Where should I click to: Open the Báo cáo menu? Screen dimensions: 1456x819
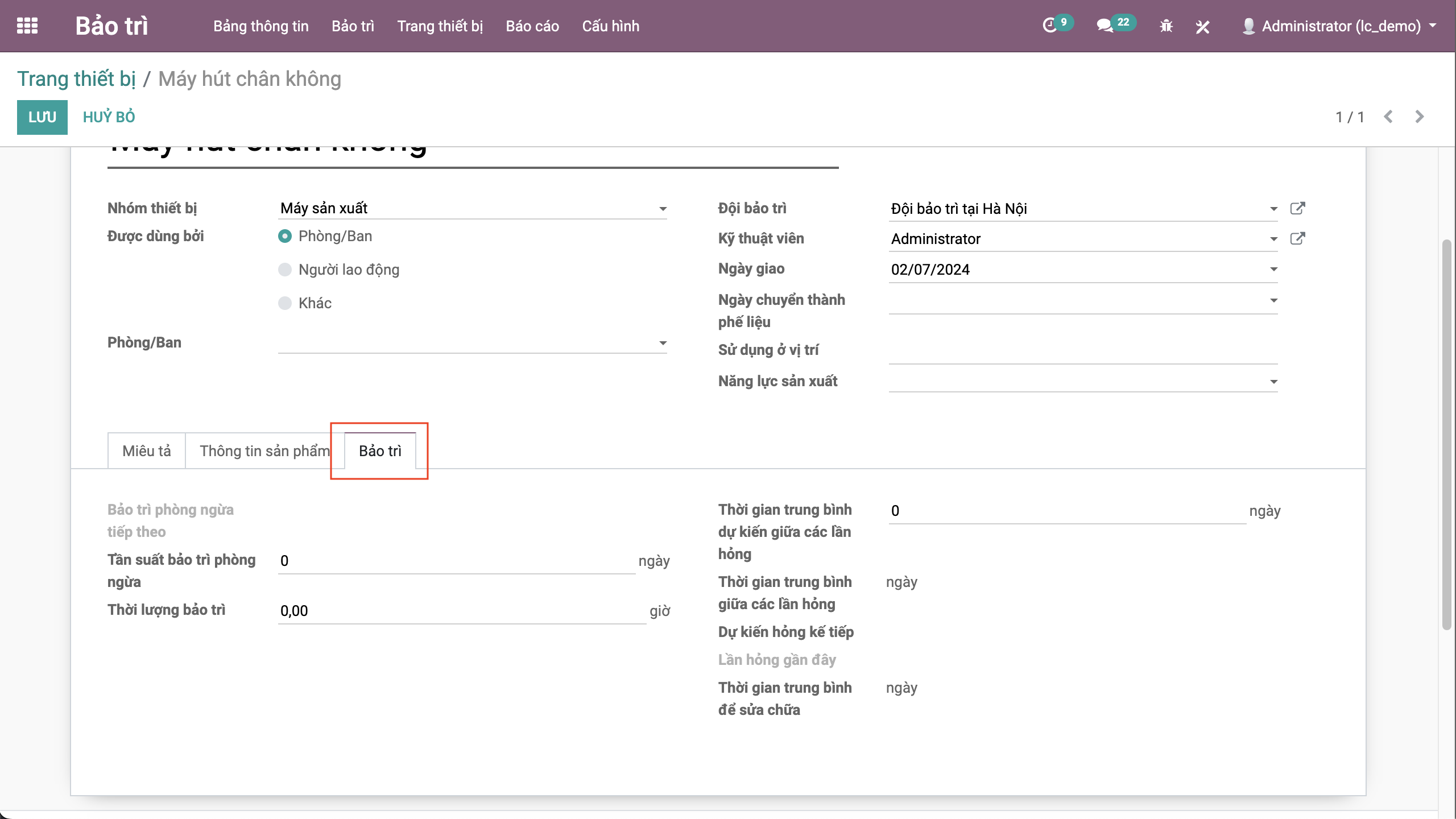point(532,26)
